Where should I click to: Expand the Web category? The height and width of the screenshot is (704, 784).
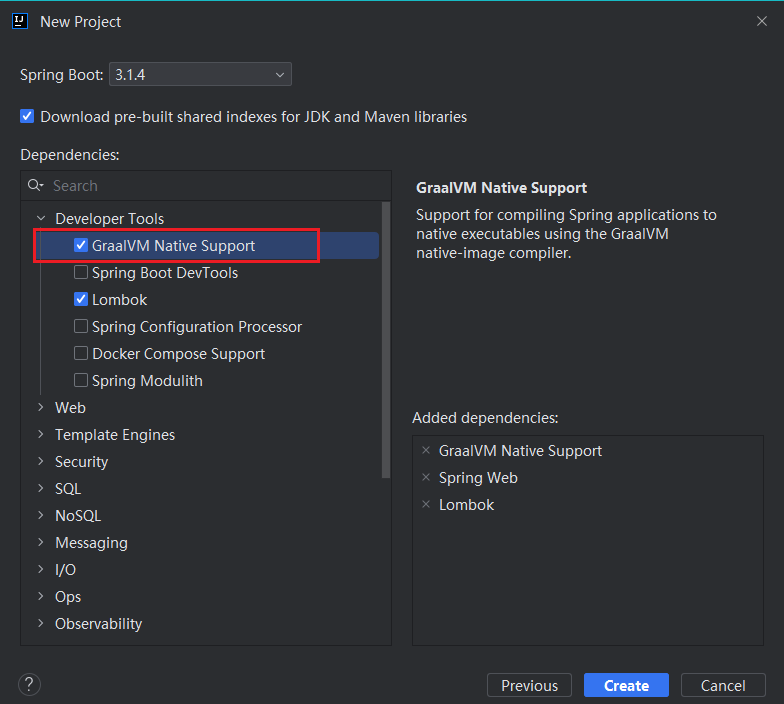click(x=41, y=408)
